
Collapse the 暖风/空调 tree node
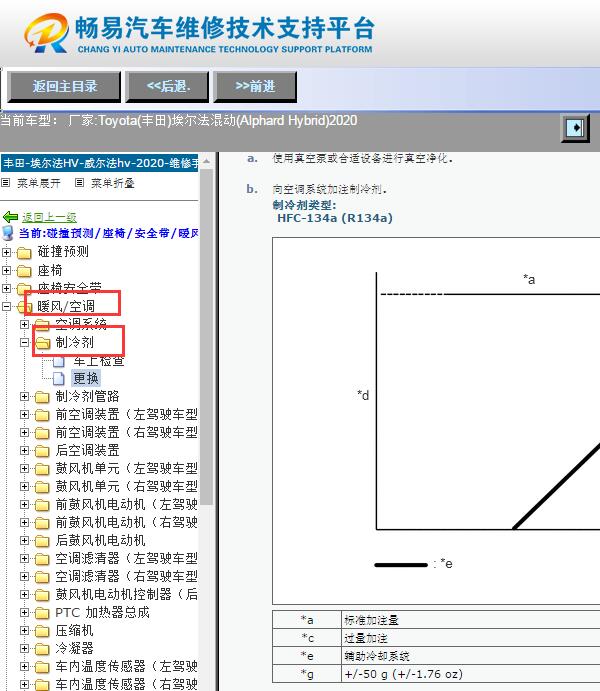pyautogui.click(x=7, y=306)
